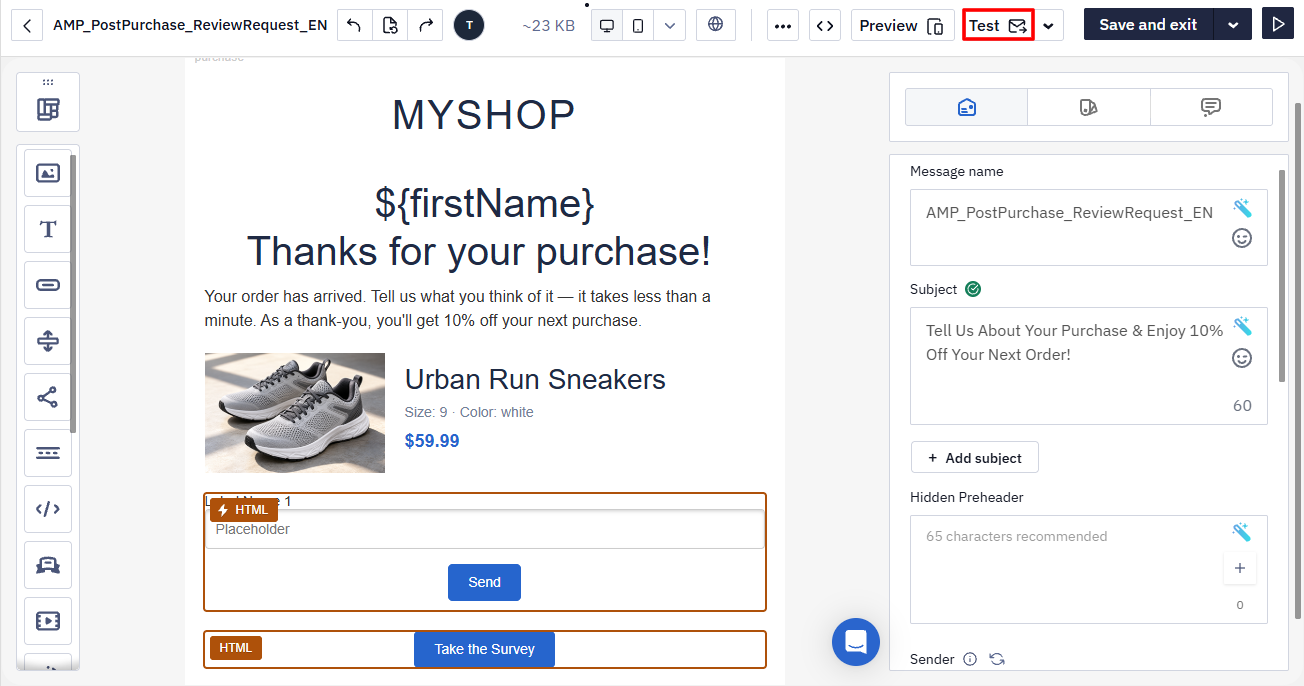Expand the device view dropdown chevron
1304x686 pixels.
[669, 25]
